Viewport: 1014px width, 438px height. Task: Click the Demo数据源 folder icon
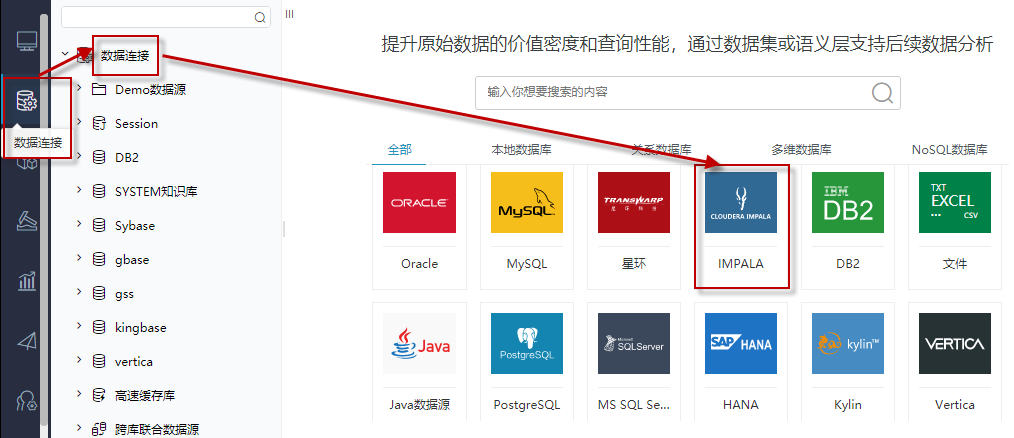(99, 89)
